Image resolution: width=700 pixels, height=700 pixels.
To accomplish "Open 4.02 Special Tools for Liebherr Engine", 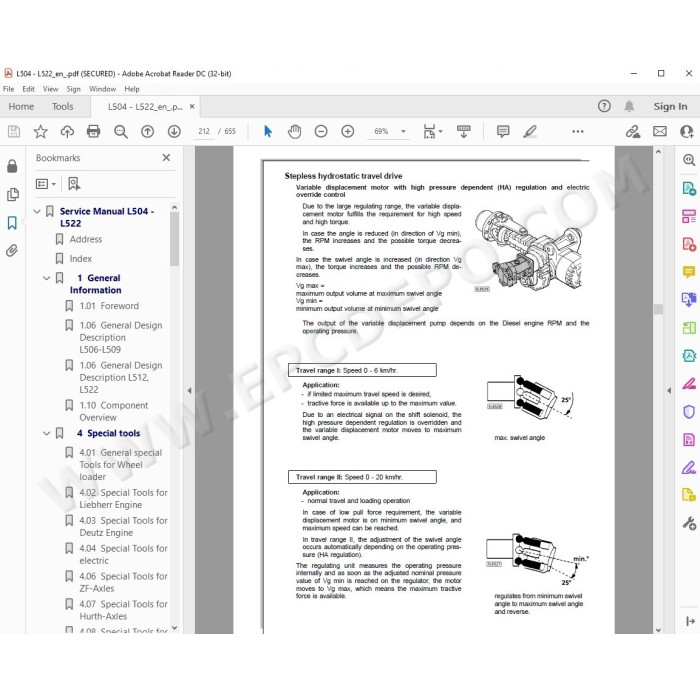I will 123,498.
